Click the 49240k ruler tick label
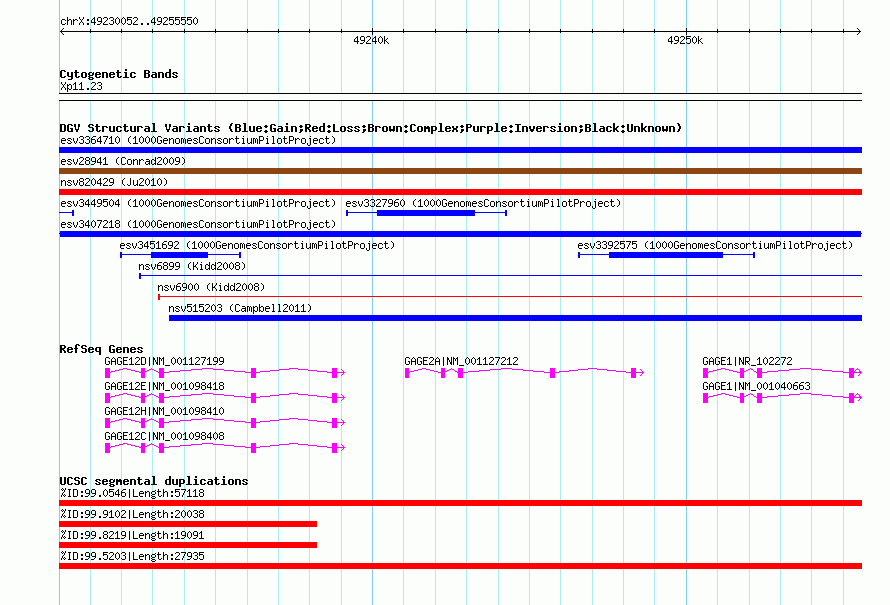Screen dimensions: 890x605 (x=371, y=40)
